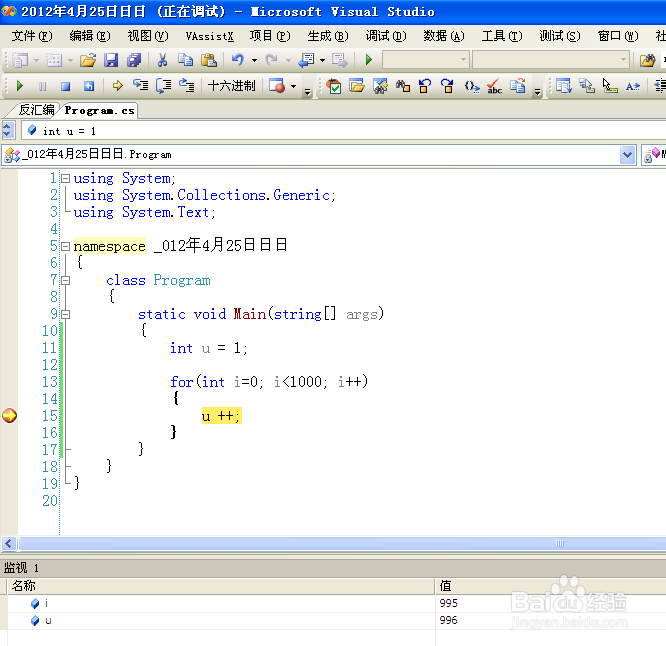Viewport: 666px width, 646px height.
Task: Click the Breakpoints window icon
Action: click(x=277, y=86)
